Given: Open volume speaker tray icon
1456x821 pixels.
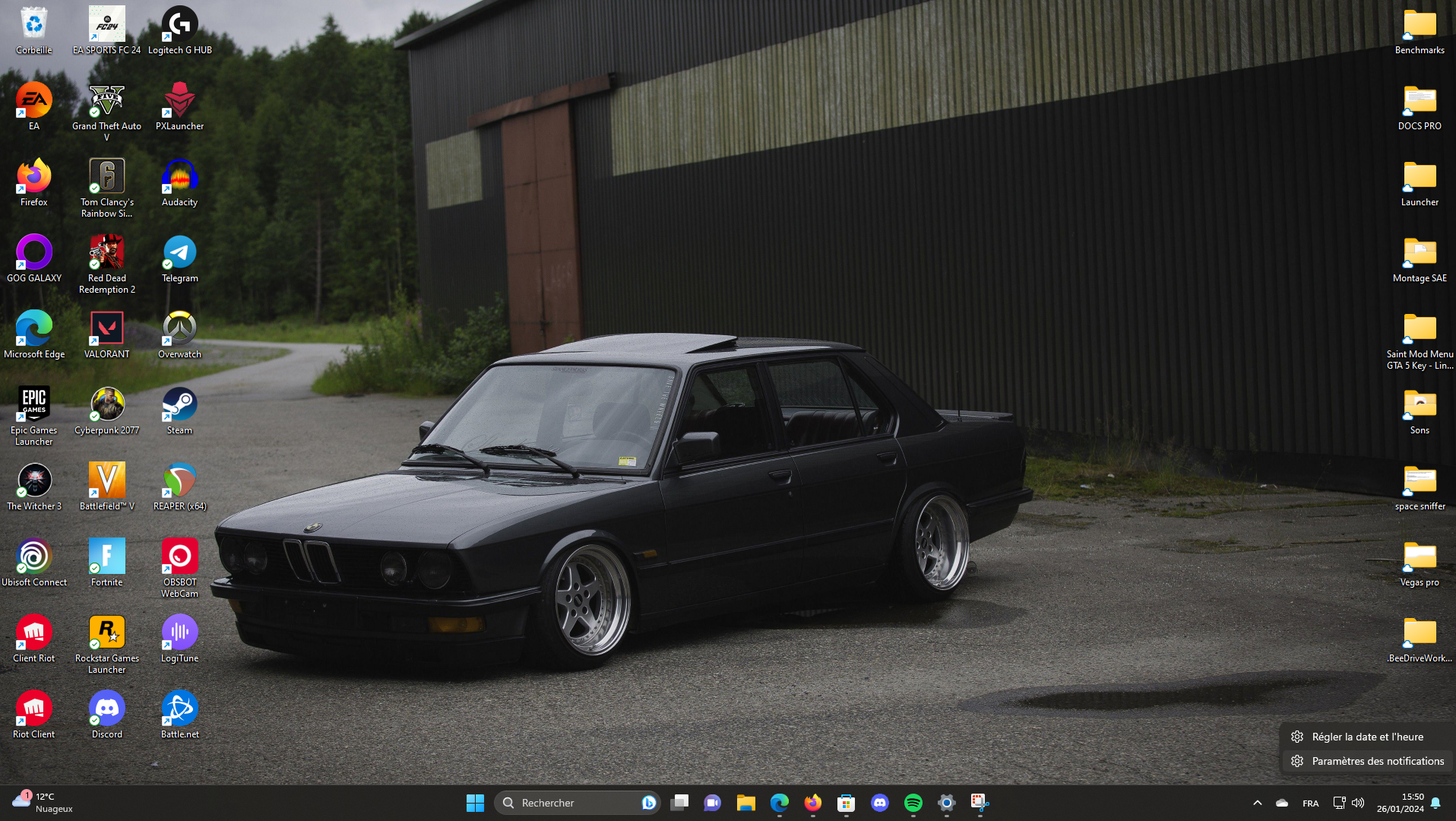Looking at the screenshot, I should pyautogui.click(x=1358, y=803).
